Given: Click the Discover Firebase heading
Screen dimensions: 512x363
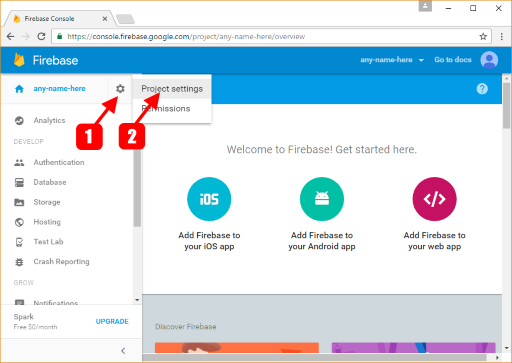Looking at the screenshot, I should tap(186, 327).
